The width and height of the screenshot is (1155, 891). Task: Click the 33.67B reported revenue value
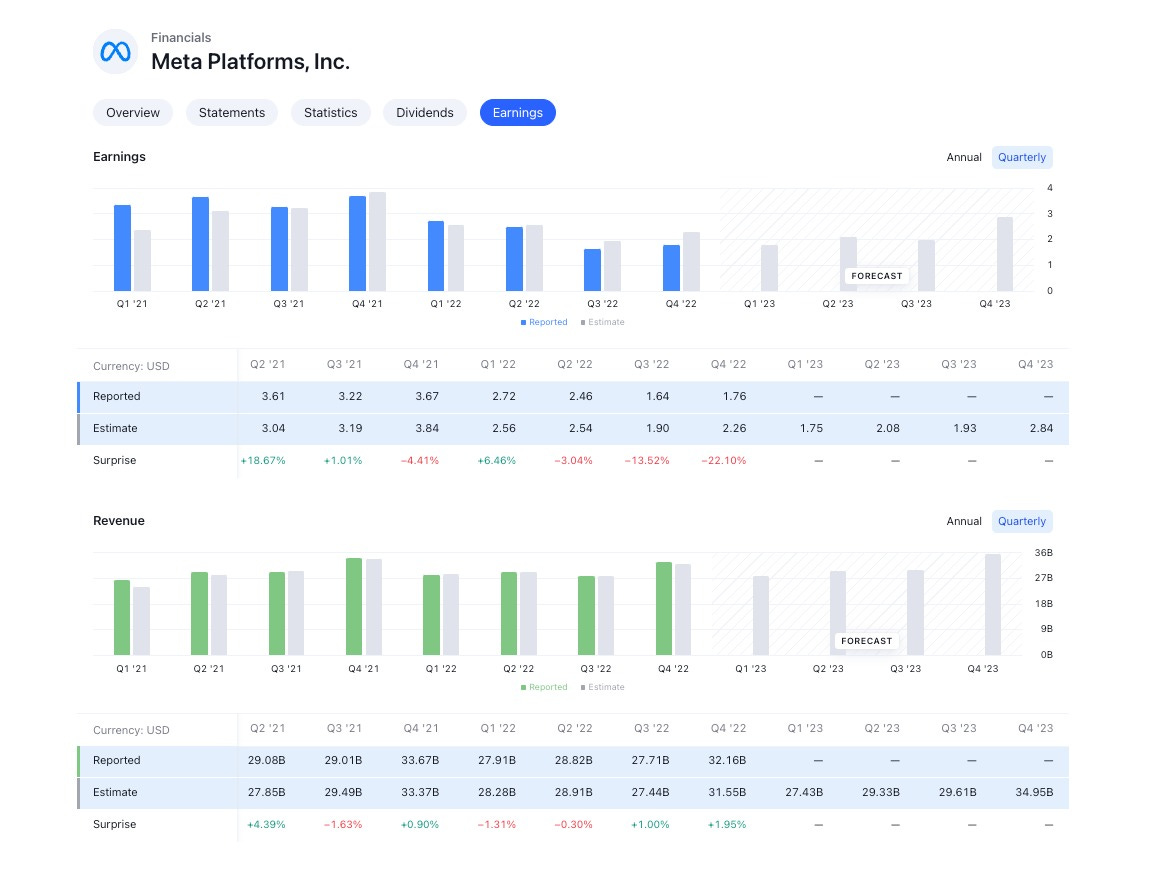pos(420,761)
